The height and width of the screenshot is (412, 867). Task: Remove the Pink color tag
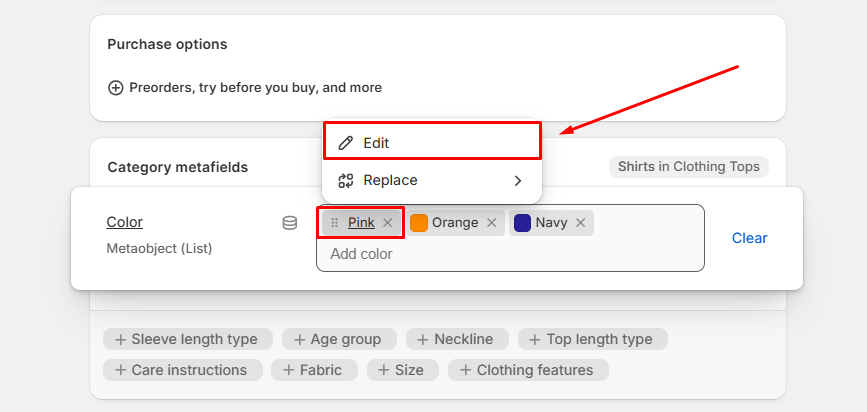388,223
